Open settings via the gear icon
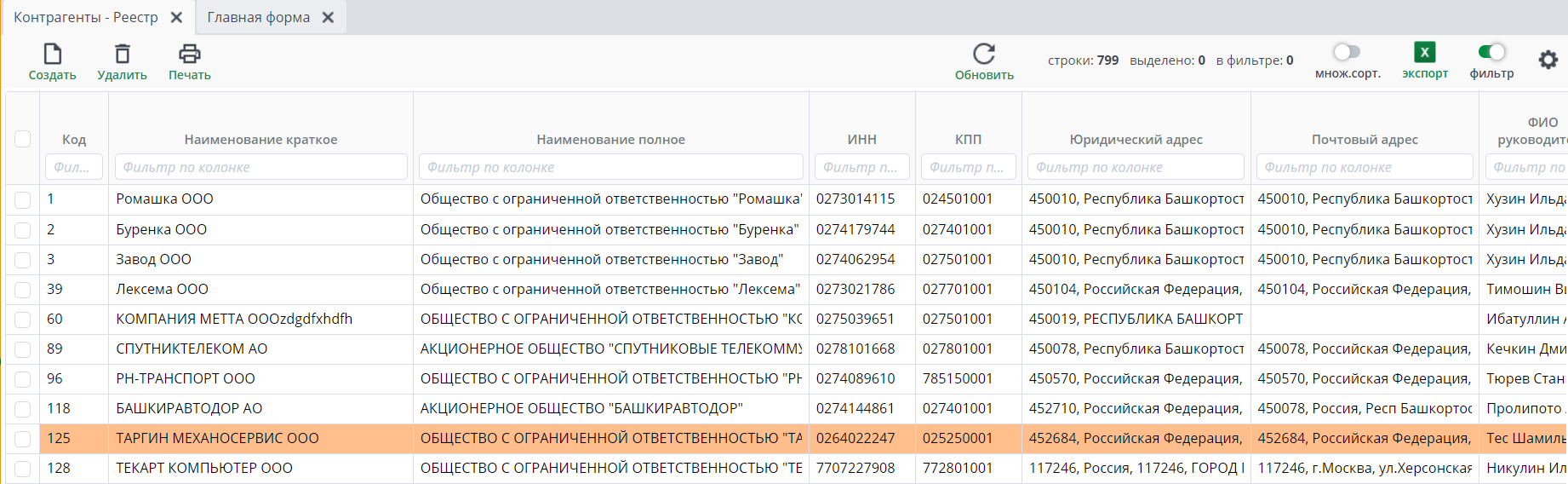1568x484 pixels. [1548, 60]
